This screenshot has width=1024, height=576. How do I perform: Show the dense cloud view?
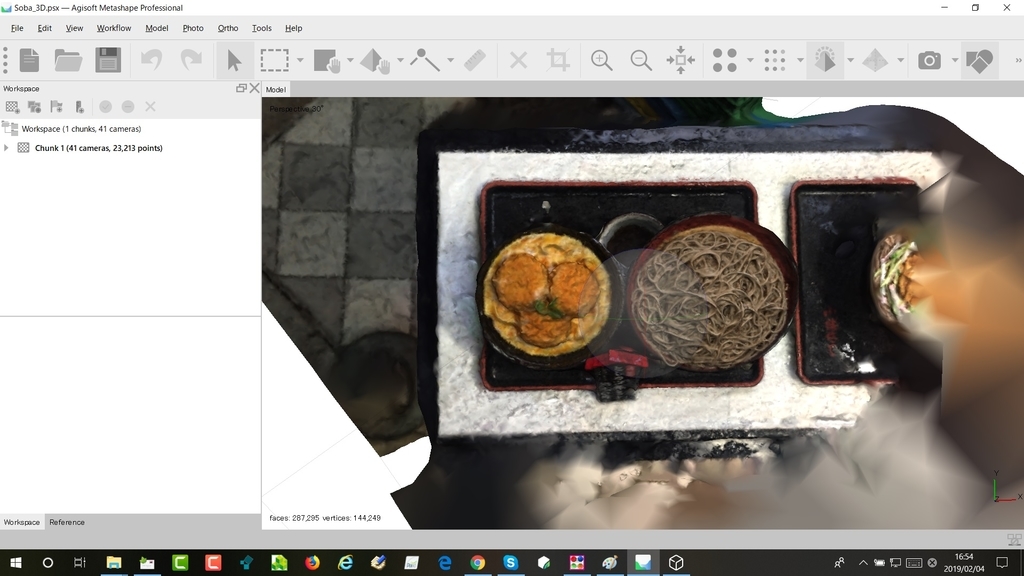[x=775, y=60]
